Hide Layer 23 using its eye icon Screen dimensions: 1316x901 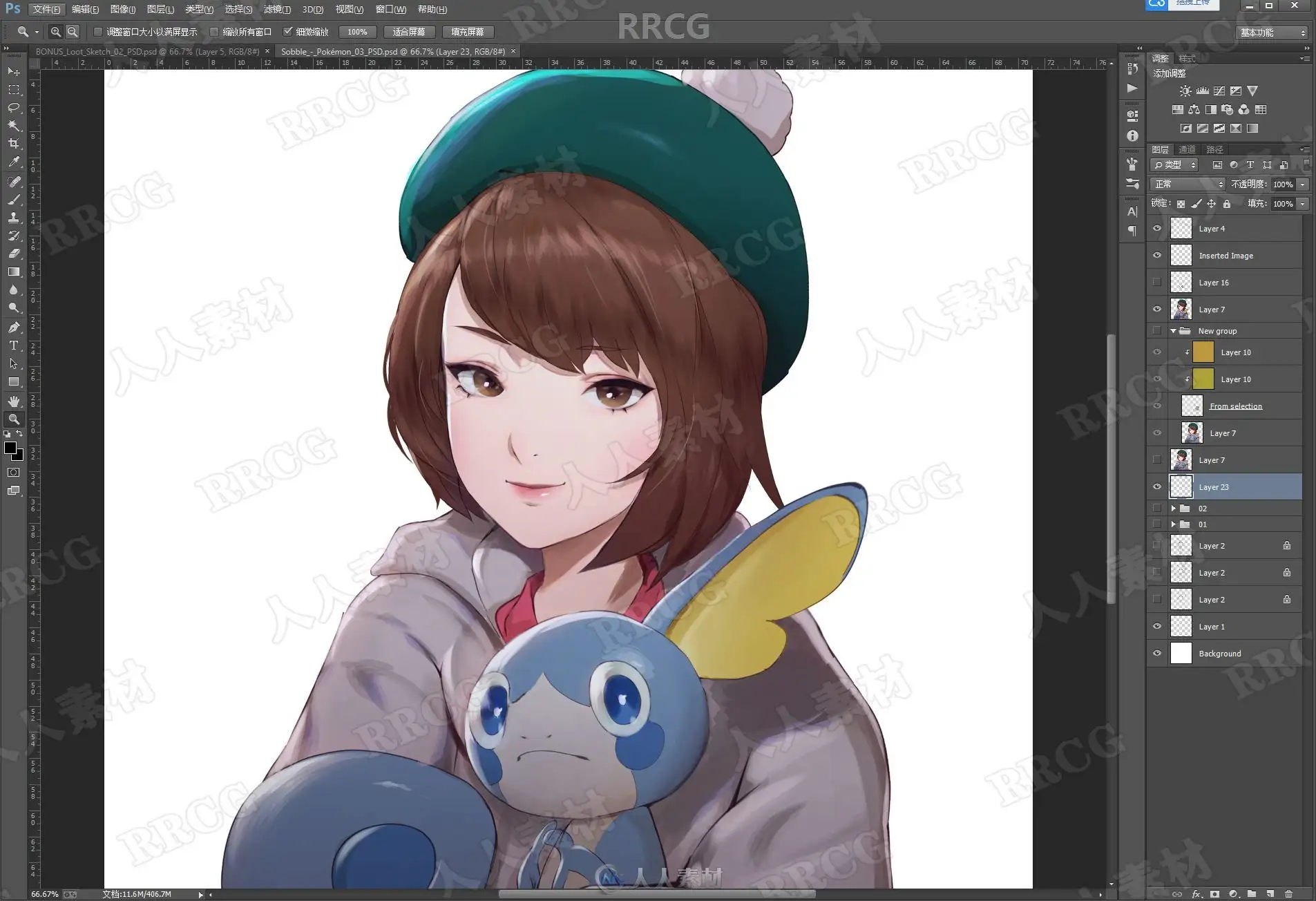[1157, 486]
